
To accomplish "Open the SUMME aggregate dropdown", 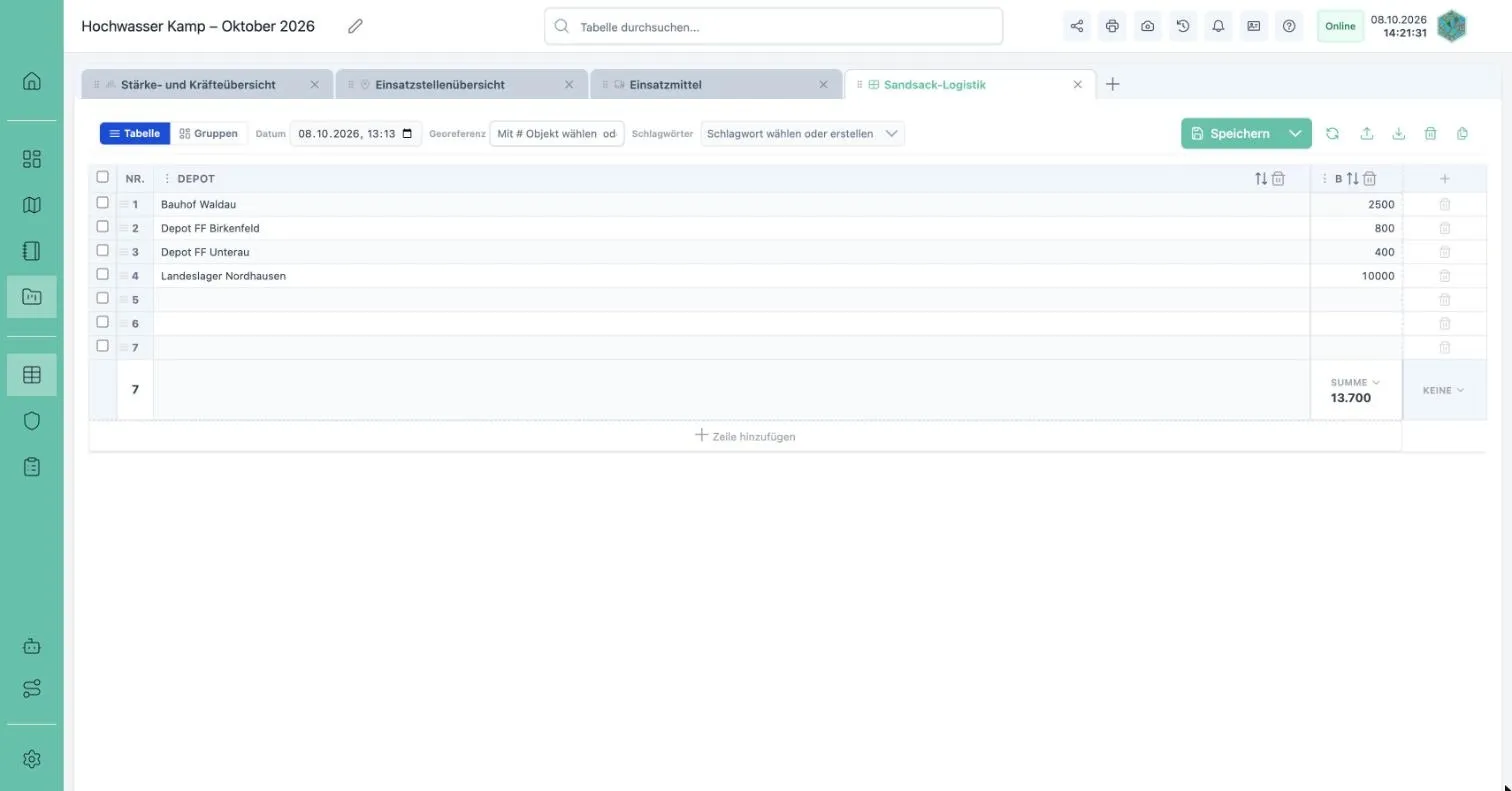I will point(1355,383).
